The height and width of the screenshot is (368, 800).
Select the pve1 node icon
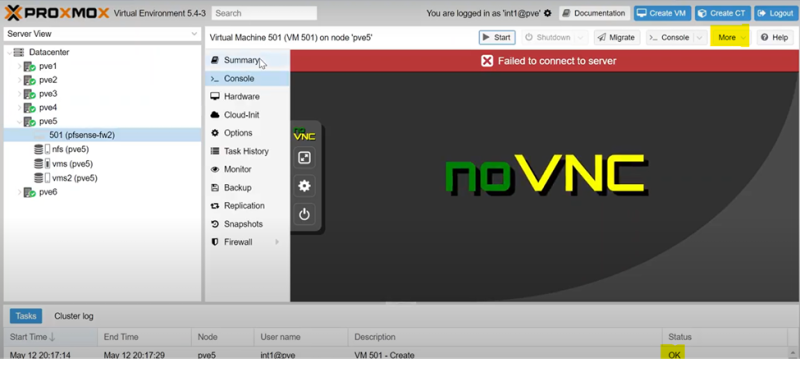coord(30,66)
